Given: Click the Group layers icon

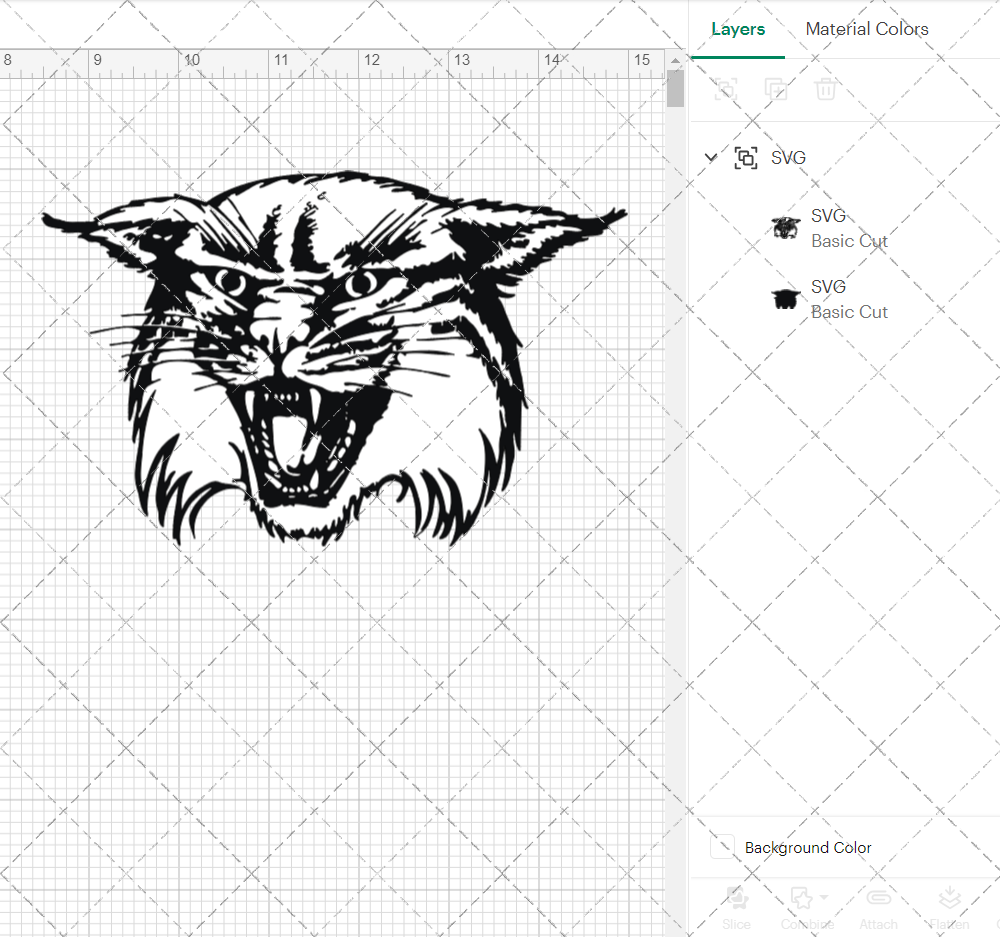Looking at the screenshot, I should point(726,89).
